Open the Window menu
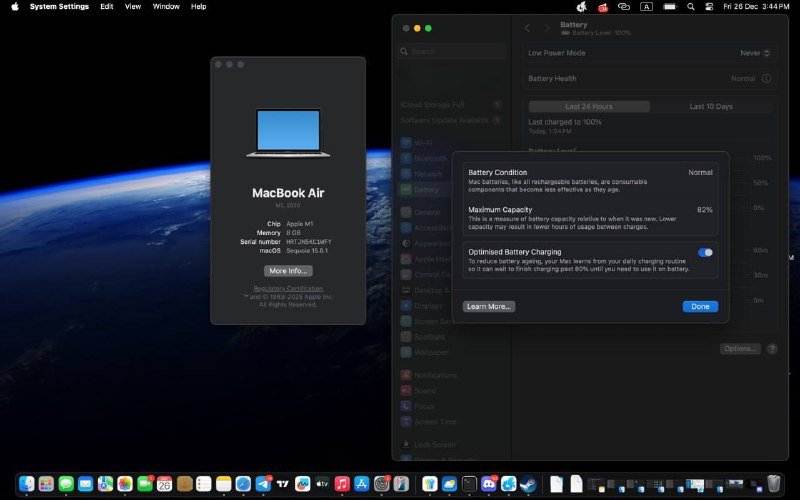The height and width of the screenshot is (500, 800). pyautogui.click(x=166, y=7)
